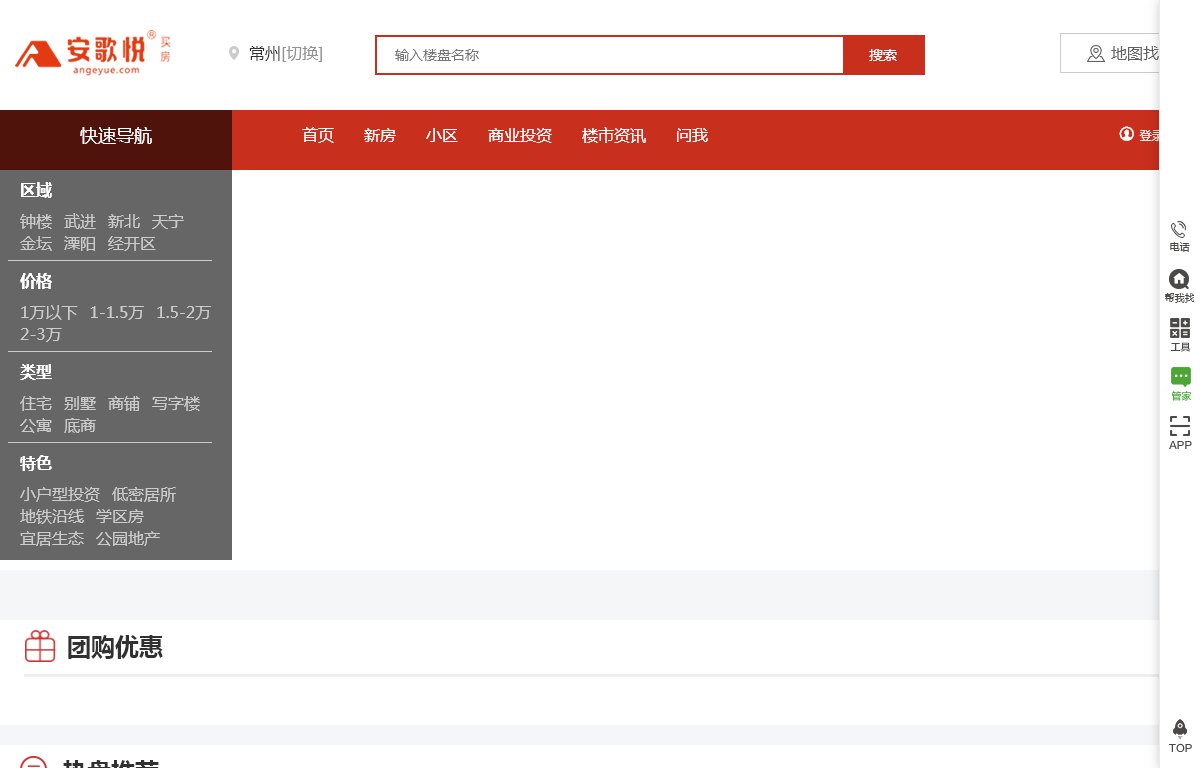Click the 安歌悦 logo
The image size is (1200, 768).
tap(93, 53)
